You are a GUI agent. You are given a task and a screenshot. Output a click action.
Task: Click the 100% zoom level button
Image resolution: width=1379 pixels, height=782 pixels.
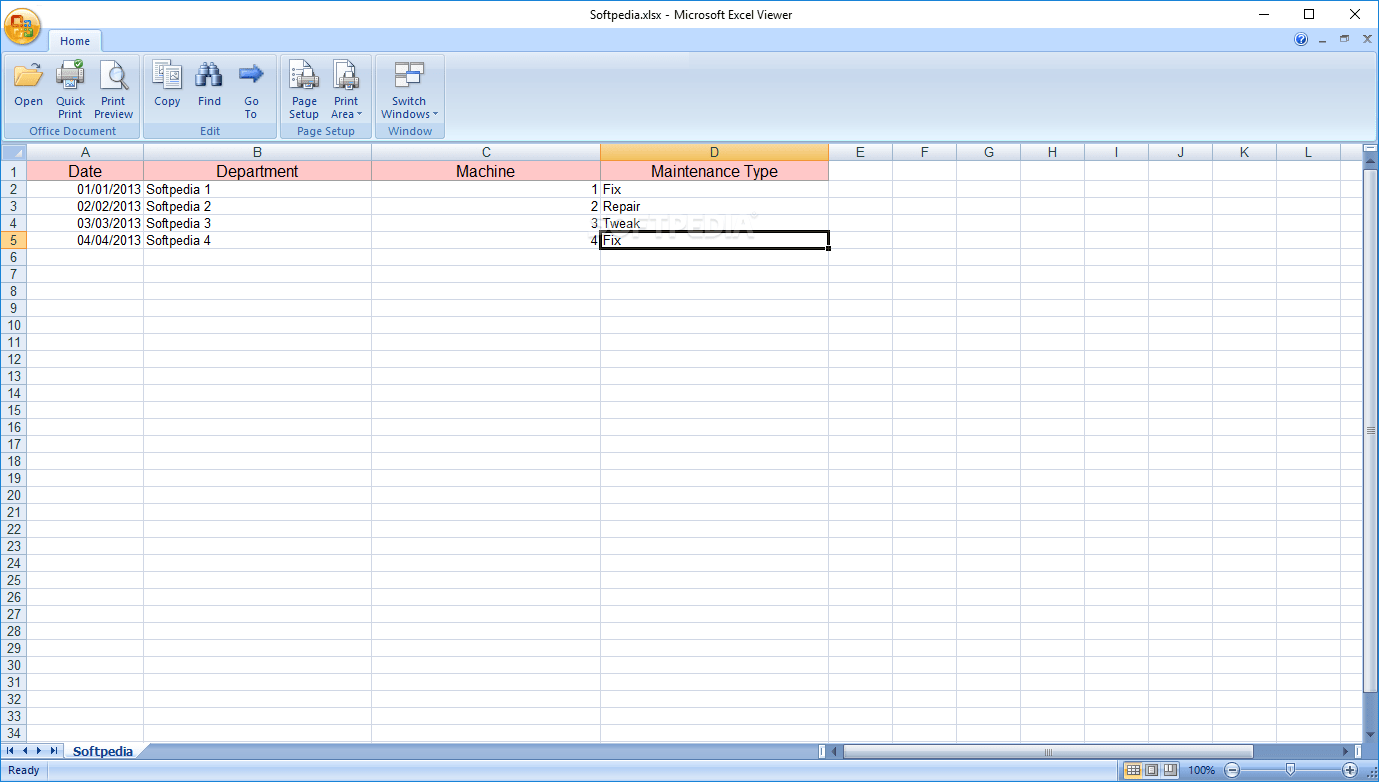1202,770
